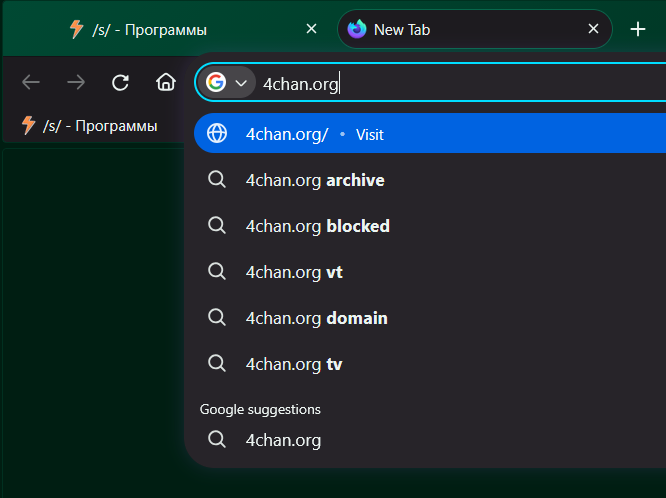Open the Google search engine dropdown
The width and height of the screenshot is (666, 498).
228,82
